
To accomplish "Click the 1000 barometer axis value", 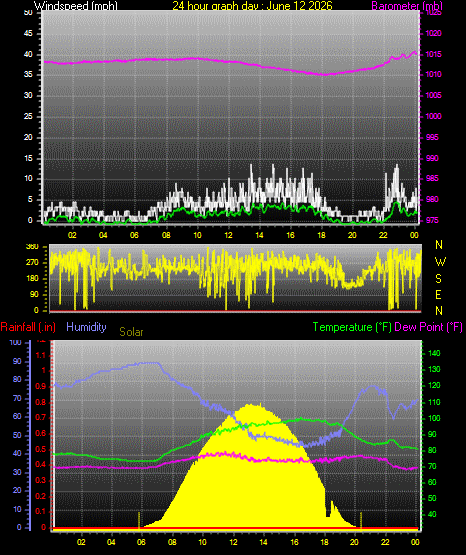I will 433,116.
